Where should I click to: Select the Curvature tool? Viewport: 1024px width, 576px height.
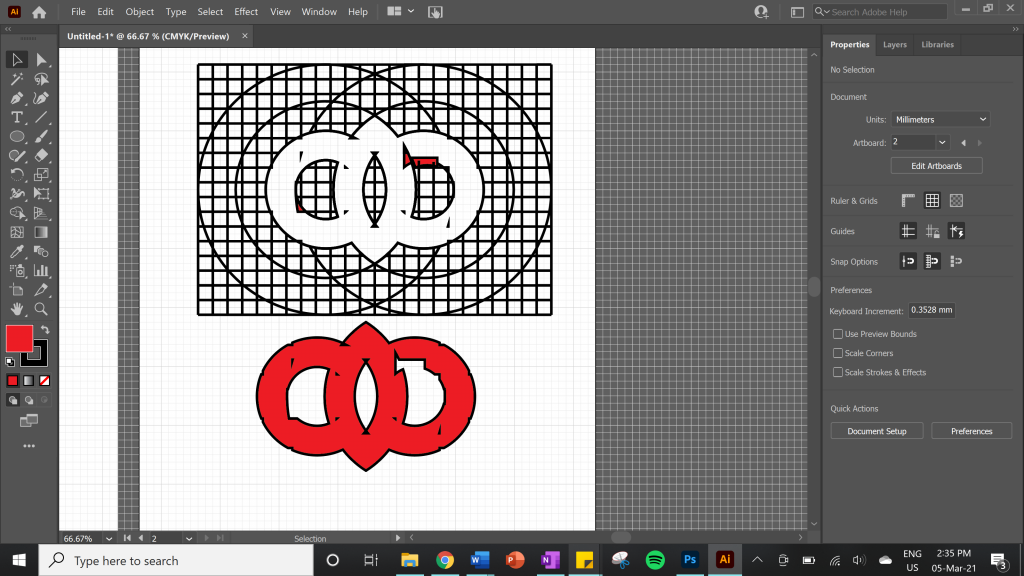tap(41, 99)
